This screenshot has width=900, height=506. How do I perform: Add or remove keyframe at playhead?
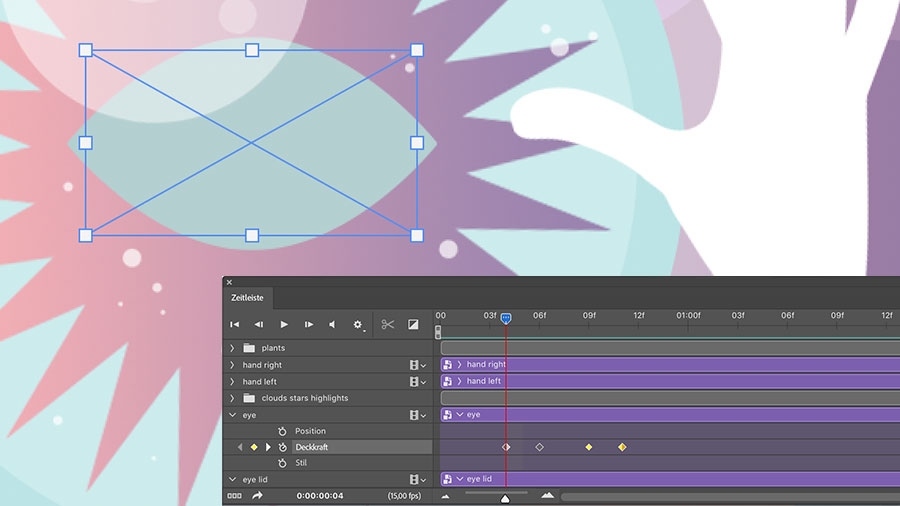point(254,447)
